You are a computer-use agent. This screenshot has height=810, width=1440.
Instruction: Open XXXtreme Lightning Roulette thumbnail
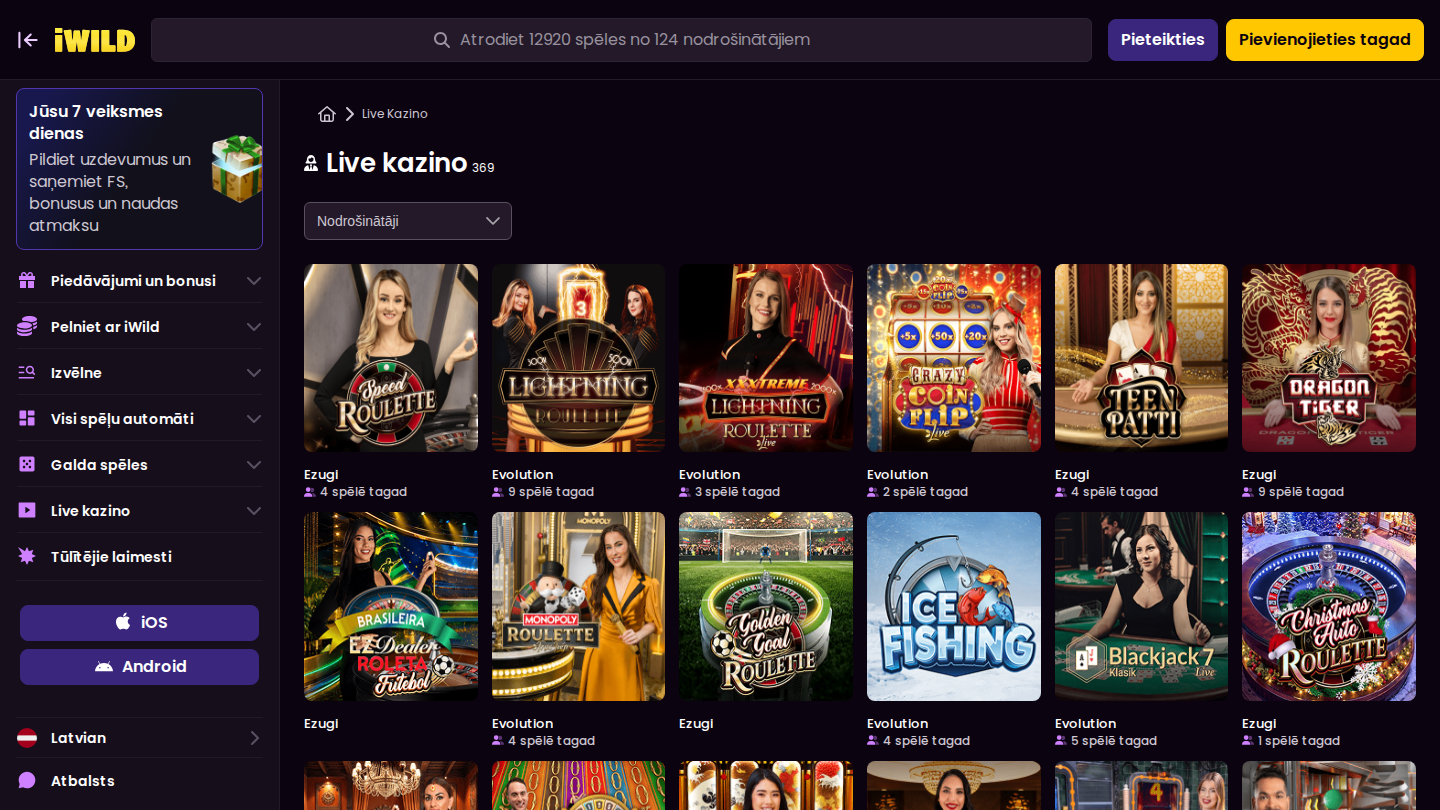coord(766,358)
